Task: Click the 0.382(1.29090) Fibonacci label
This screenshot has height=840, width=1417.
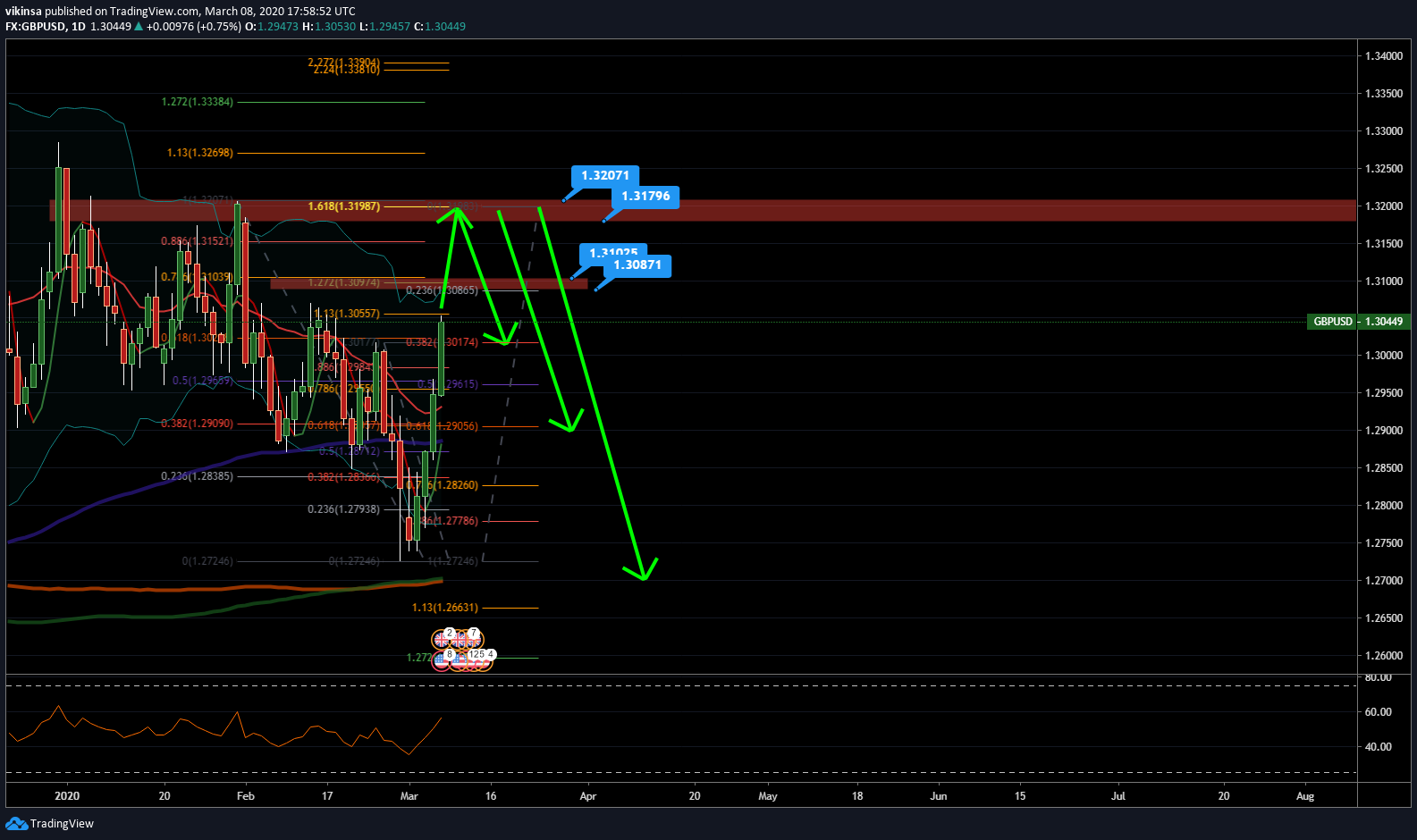Action: coord(197,424)
